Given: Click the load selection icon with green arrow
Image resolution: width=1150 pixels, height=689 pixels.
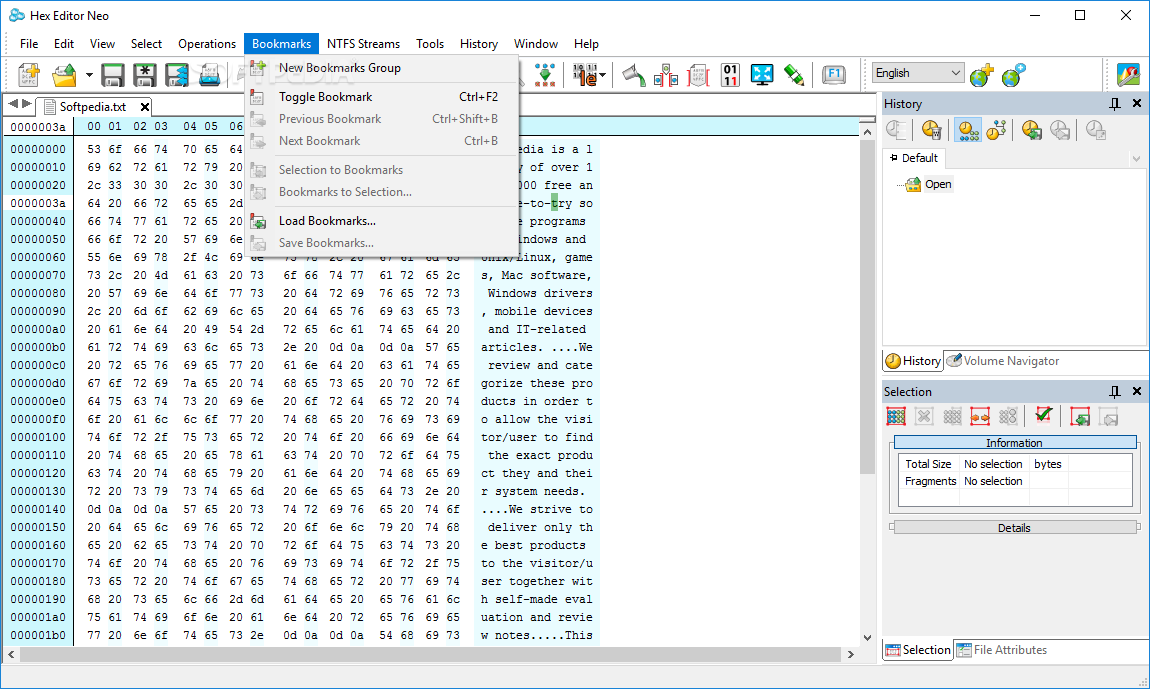Looking at the screenshot, I should 1080,417.
